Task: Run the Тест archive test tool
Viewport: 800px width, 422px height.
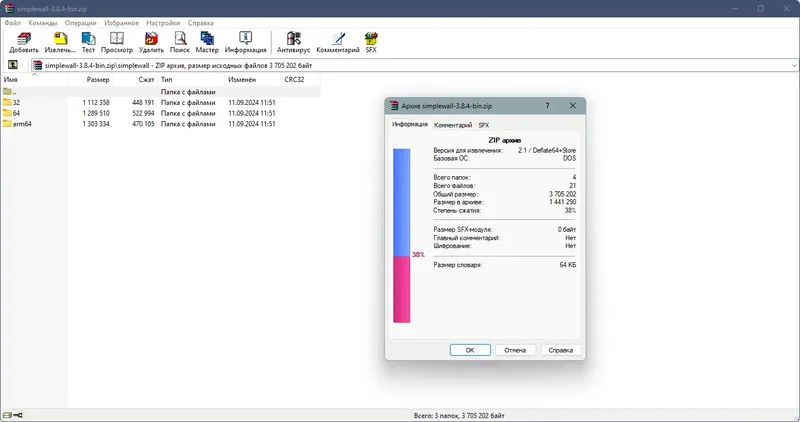Action: point(88,39)
